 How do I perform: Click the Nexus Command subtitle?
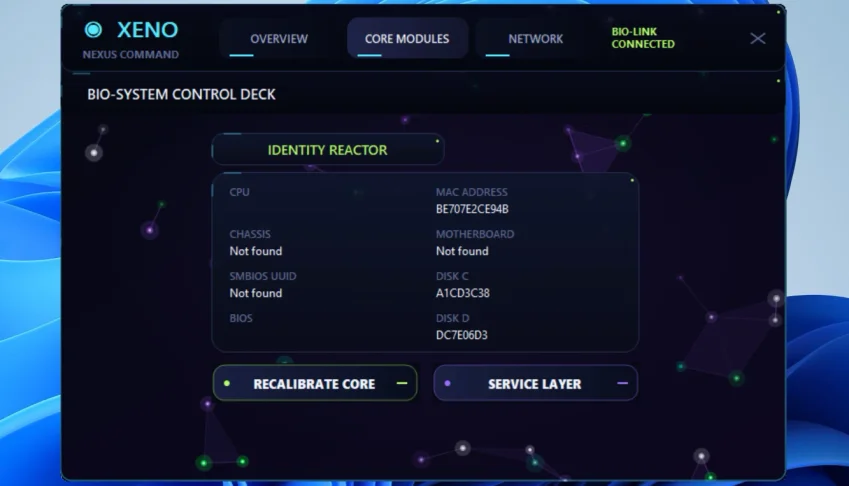tap(130, 55)
